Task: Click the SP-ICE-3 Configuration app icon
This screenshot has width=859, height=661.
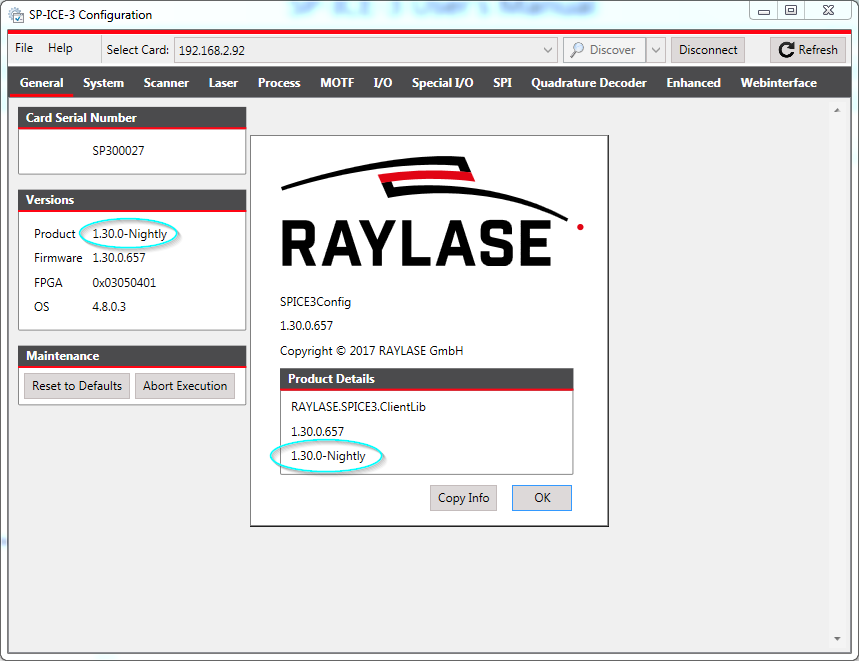Action: tap(16, 15)
